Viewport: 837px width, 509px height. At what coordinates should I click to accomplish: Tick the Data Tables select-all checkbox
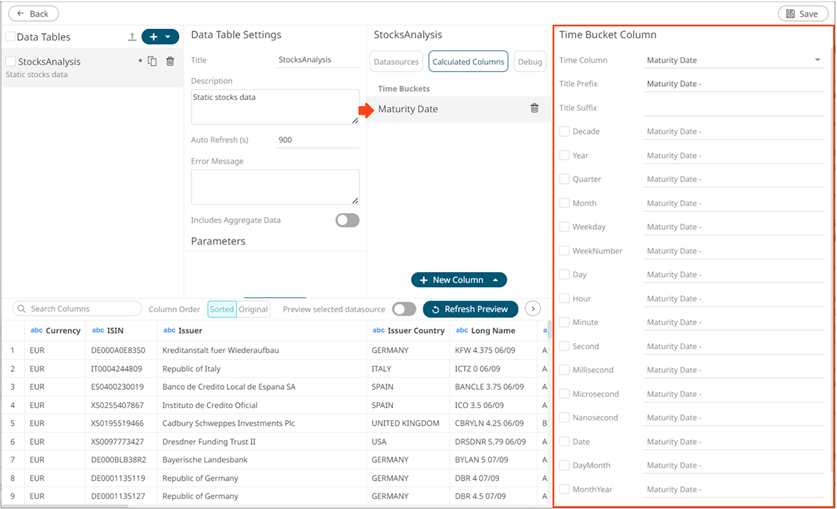(x=10, y=37)
